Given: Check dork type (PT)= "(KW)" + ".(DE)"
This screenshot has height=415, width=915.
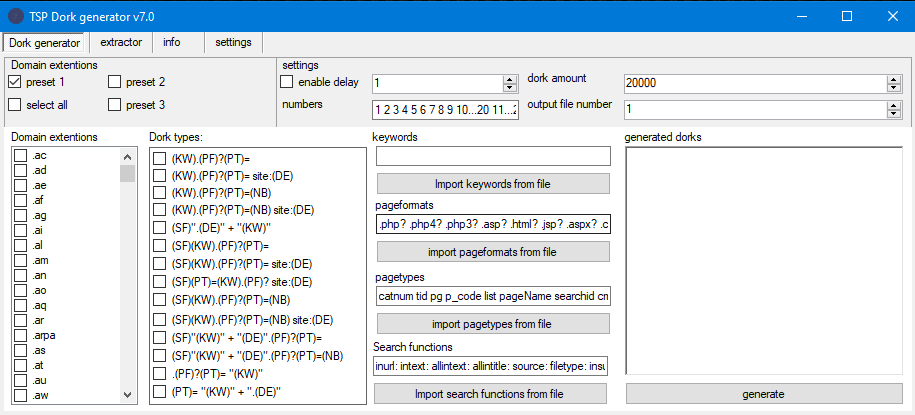Looking at the screenshot, I should pyautogui.click(x=159, y=392).
